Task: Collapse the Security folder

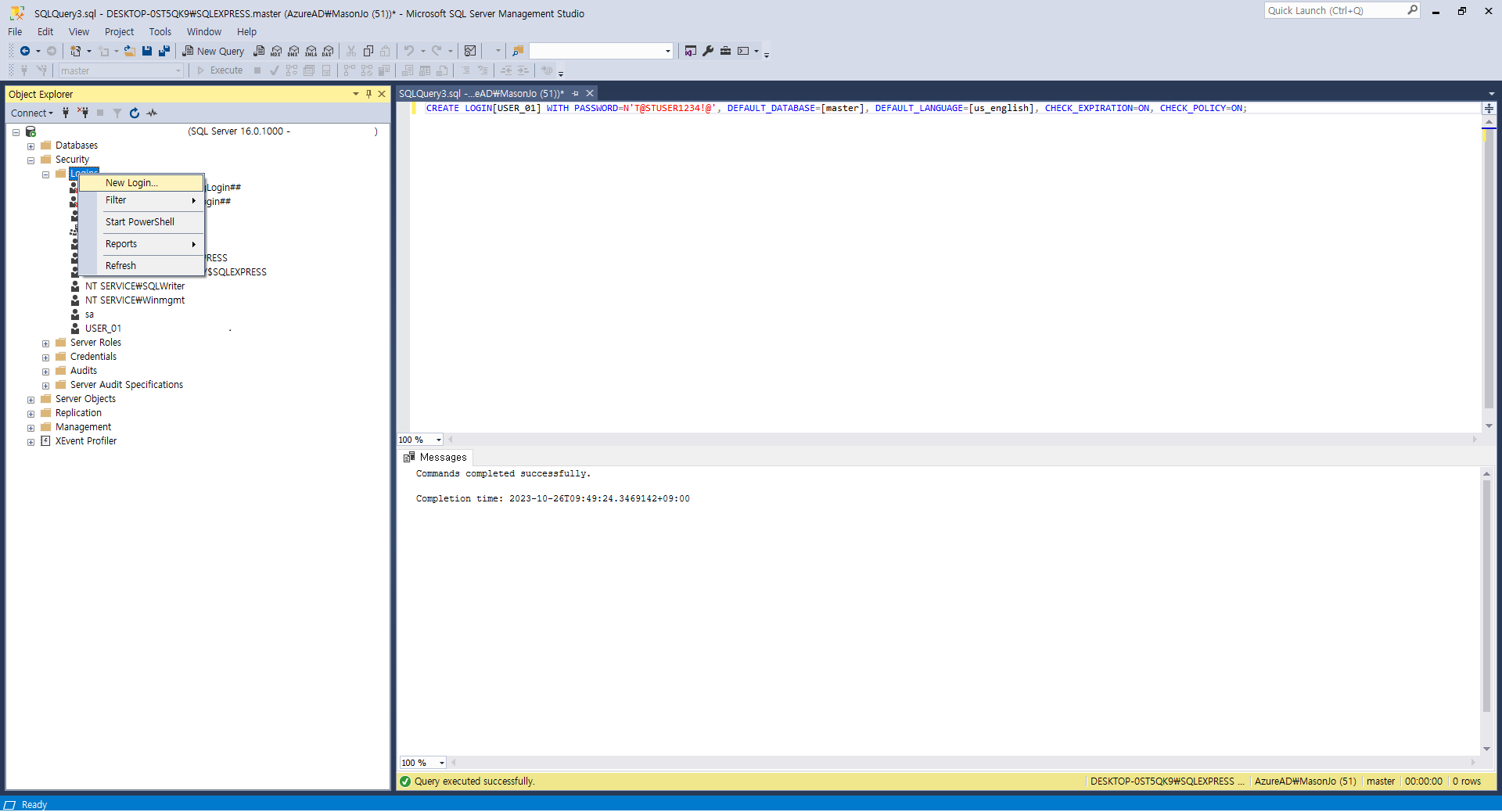Action: [31, 160]
